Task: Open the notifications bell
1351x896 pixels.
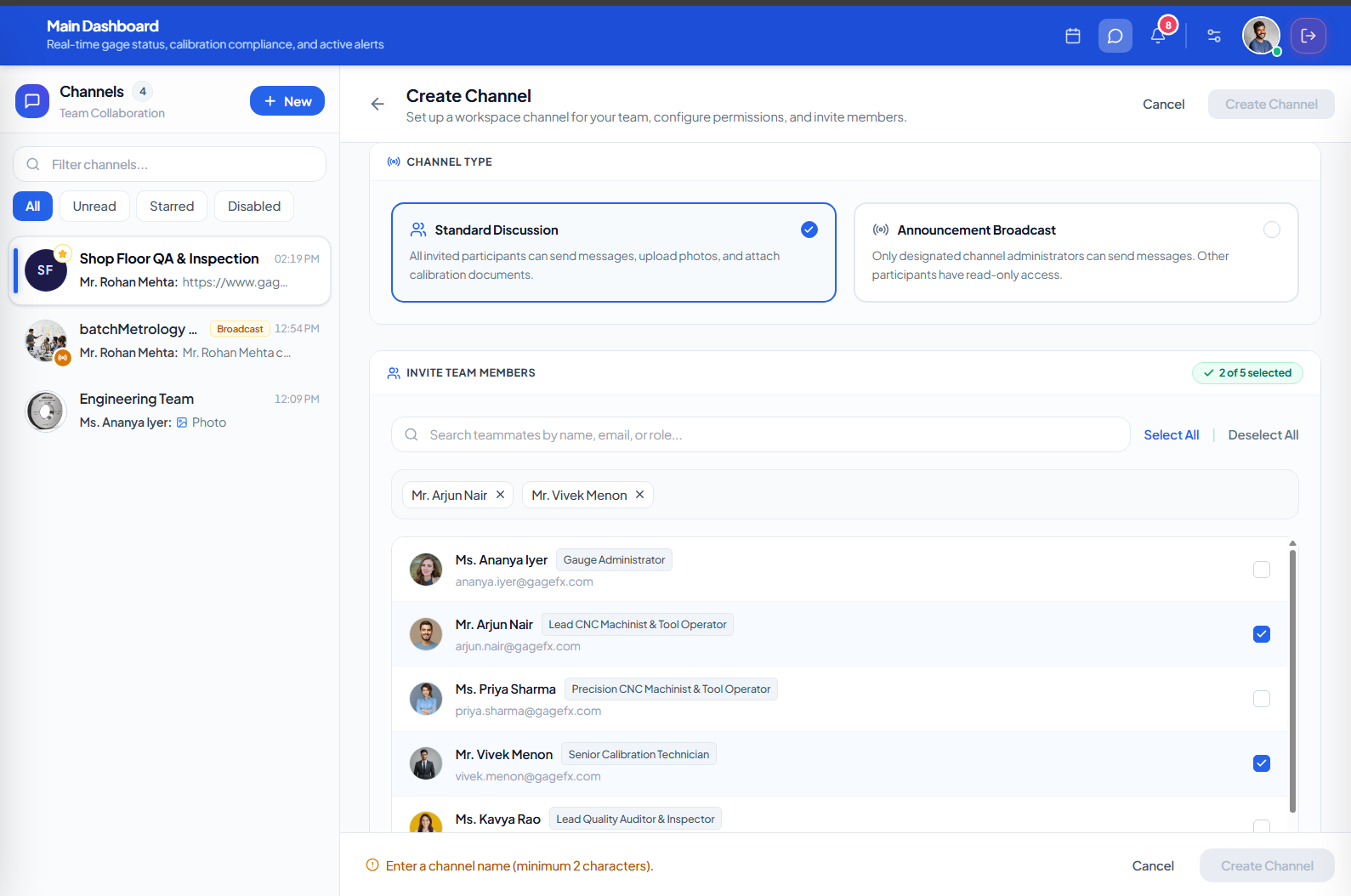Action: (x=1158, y=36)
